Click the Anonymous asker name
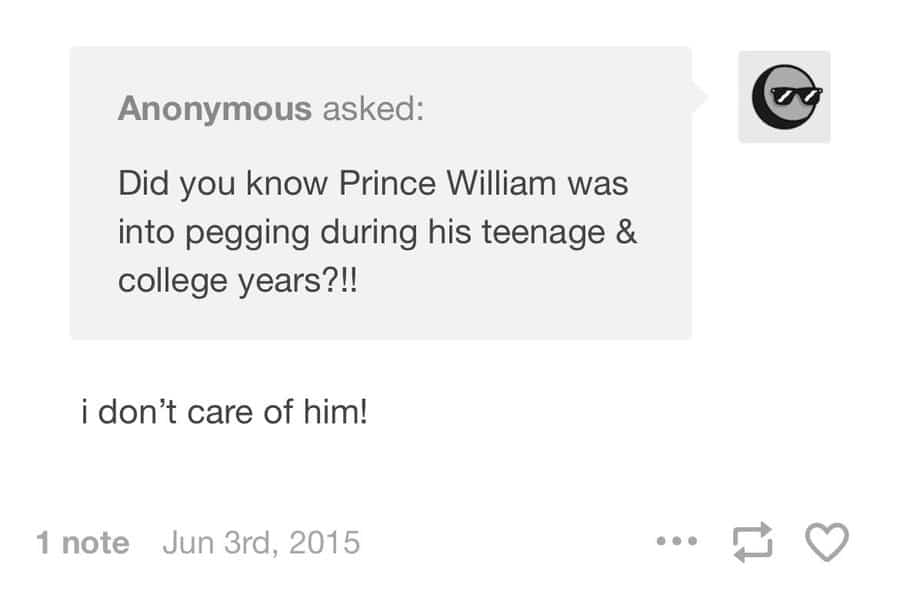Viewport: 900px width, 605px height. point(215,108)
